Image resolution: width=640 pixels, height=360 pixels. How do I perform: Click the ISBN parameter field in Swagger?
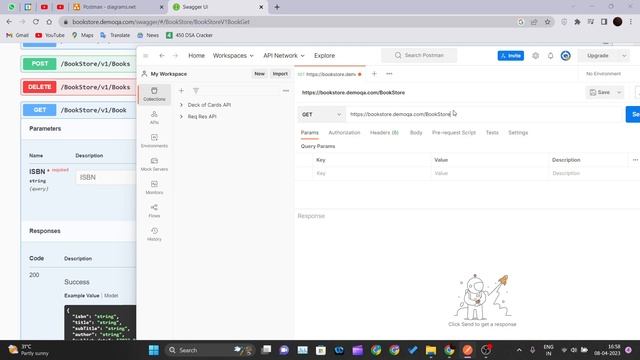coord(106,178)
